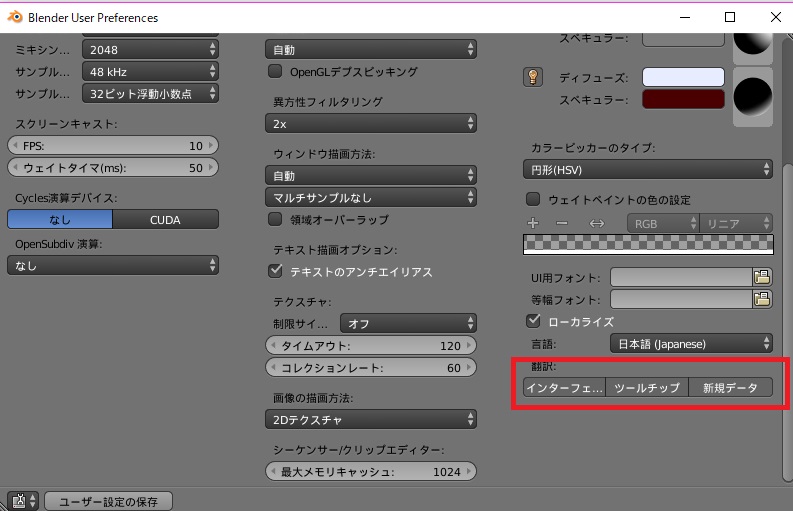Image resolution: width=793 pixels, height=511 pixels.
Task: Open the top 自動 dropdown above OpenGLデプスピッキング
Action: click(x=371, y=50)
